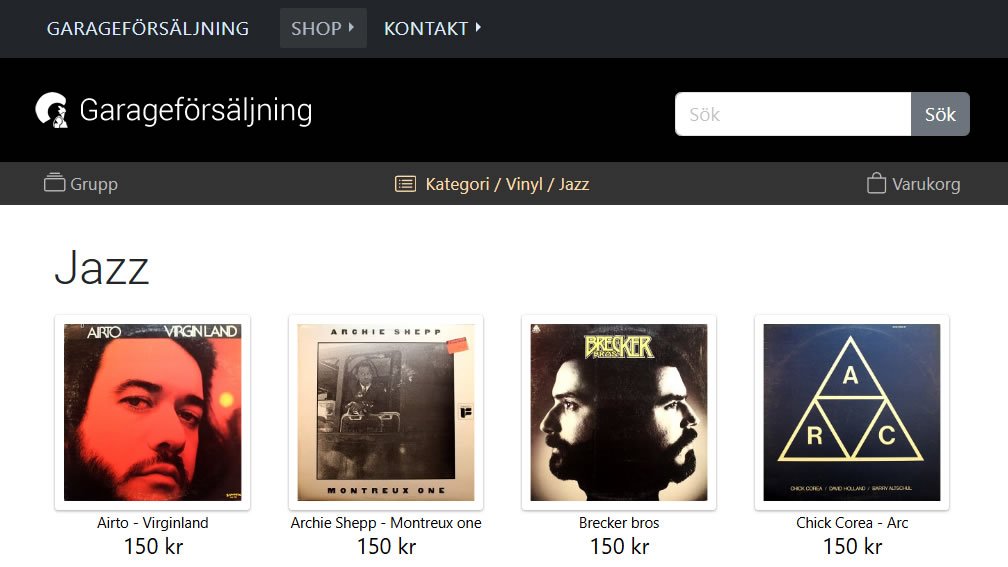Click the Brecker bros title link
This screenshot has width=1008, height=567.
618,523
